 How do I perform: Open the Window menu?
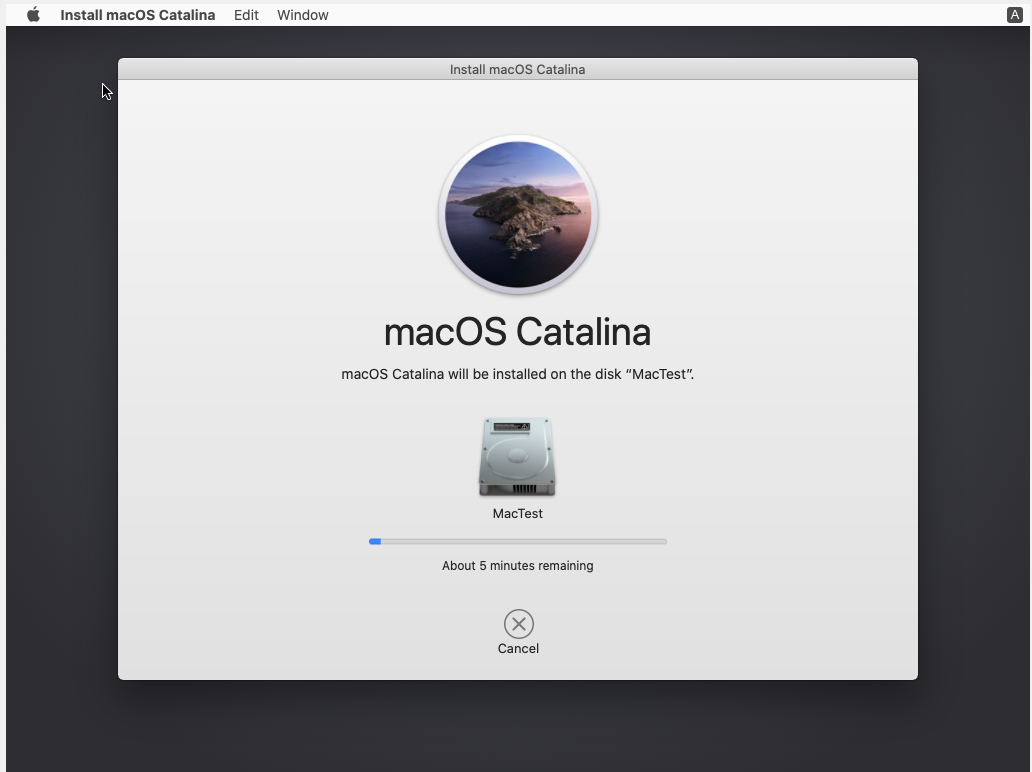point(302,14)
